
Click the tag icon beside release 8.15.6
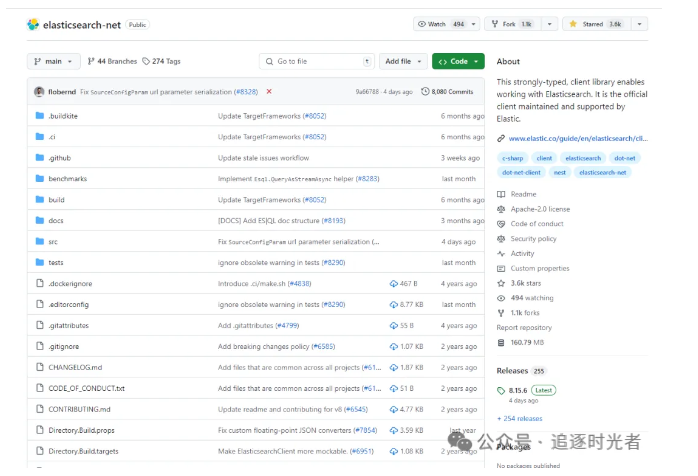pyautogui.click(x=501, y=391)
